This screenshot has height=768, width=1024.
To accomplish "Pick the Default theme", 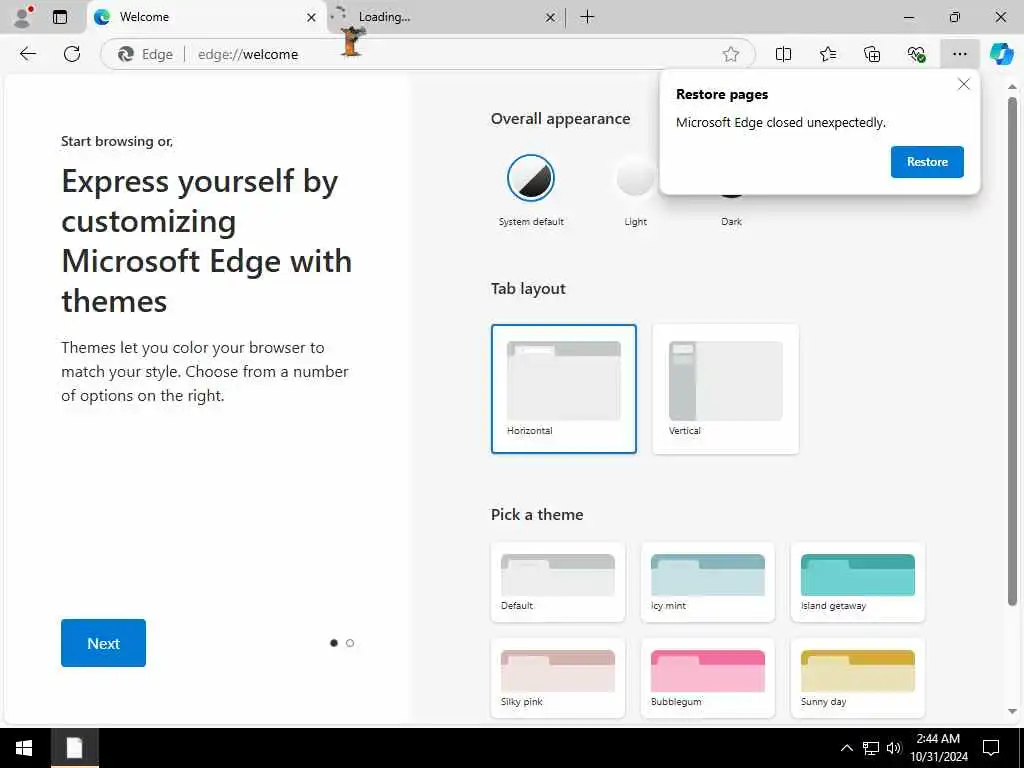I will click(x=558, y=582).
